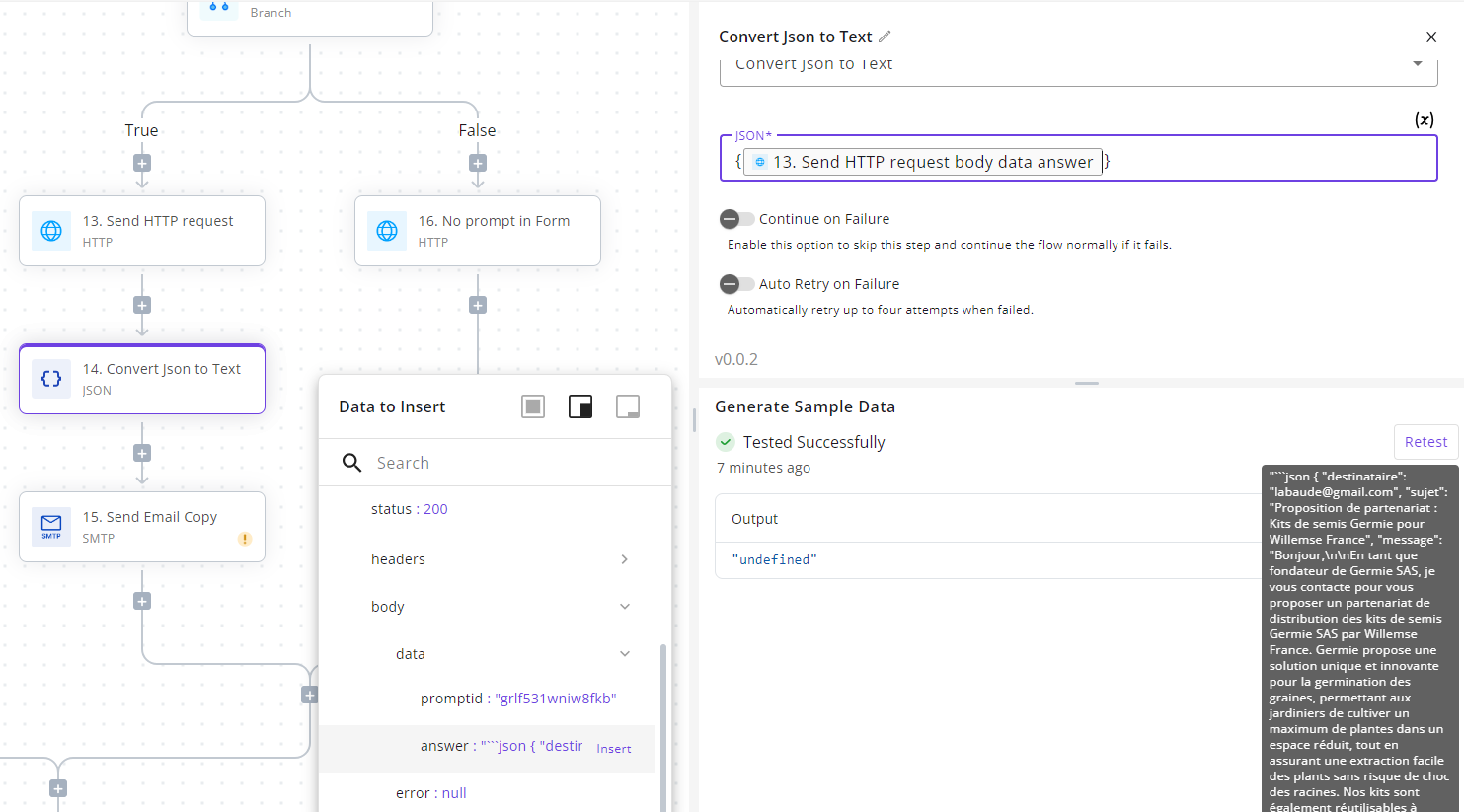Click the globe icon on step 13 Send HTTP request
The height and width of the screenshot is (812, 1464).
click(x=51, y=231)
